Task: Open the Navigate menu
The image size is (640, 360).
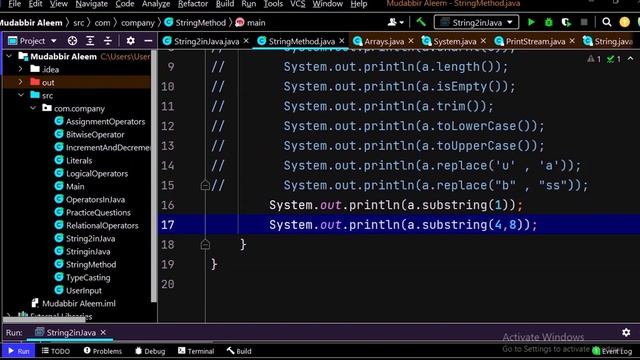Action: point(91,4)
